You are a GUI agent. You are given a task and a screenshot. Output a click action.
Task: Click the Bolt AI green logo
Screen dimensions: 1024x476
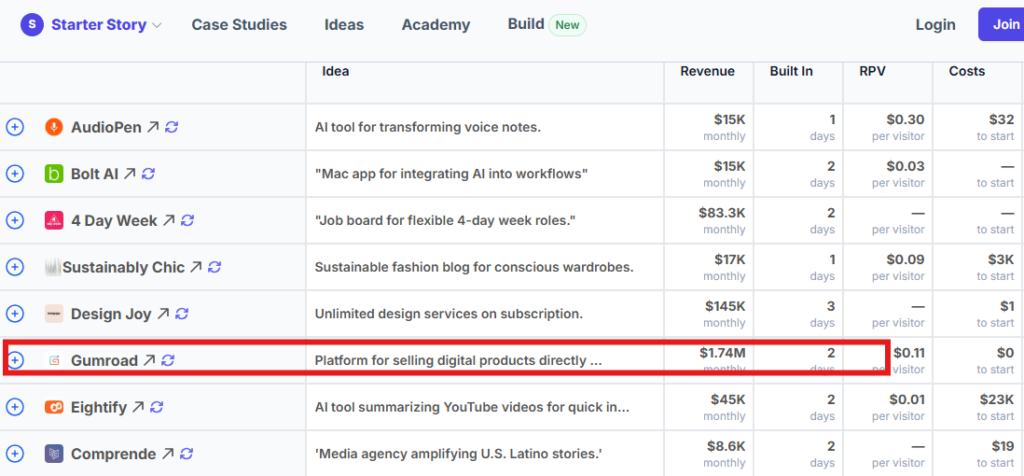pos(54,174)
